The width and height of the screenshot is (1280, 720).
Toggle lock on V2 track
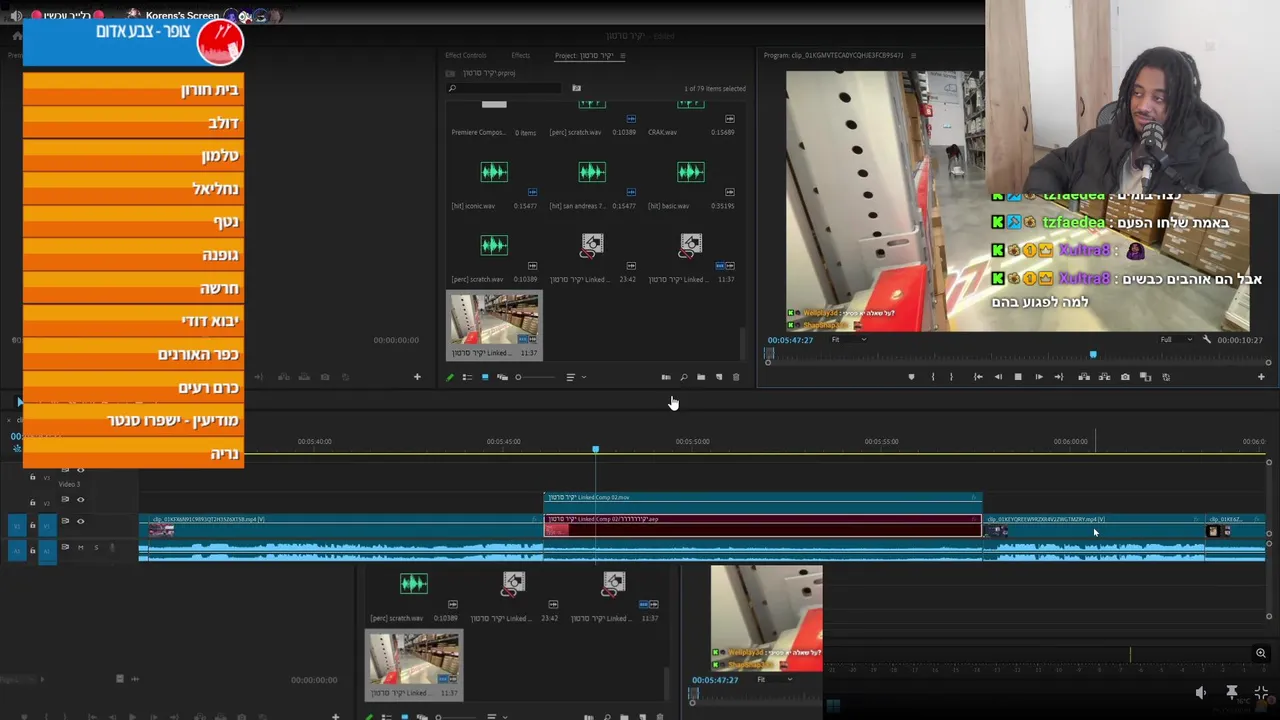click(32, 502)
